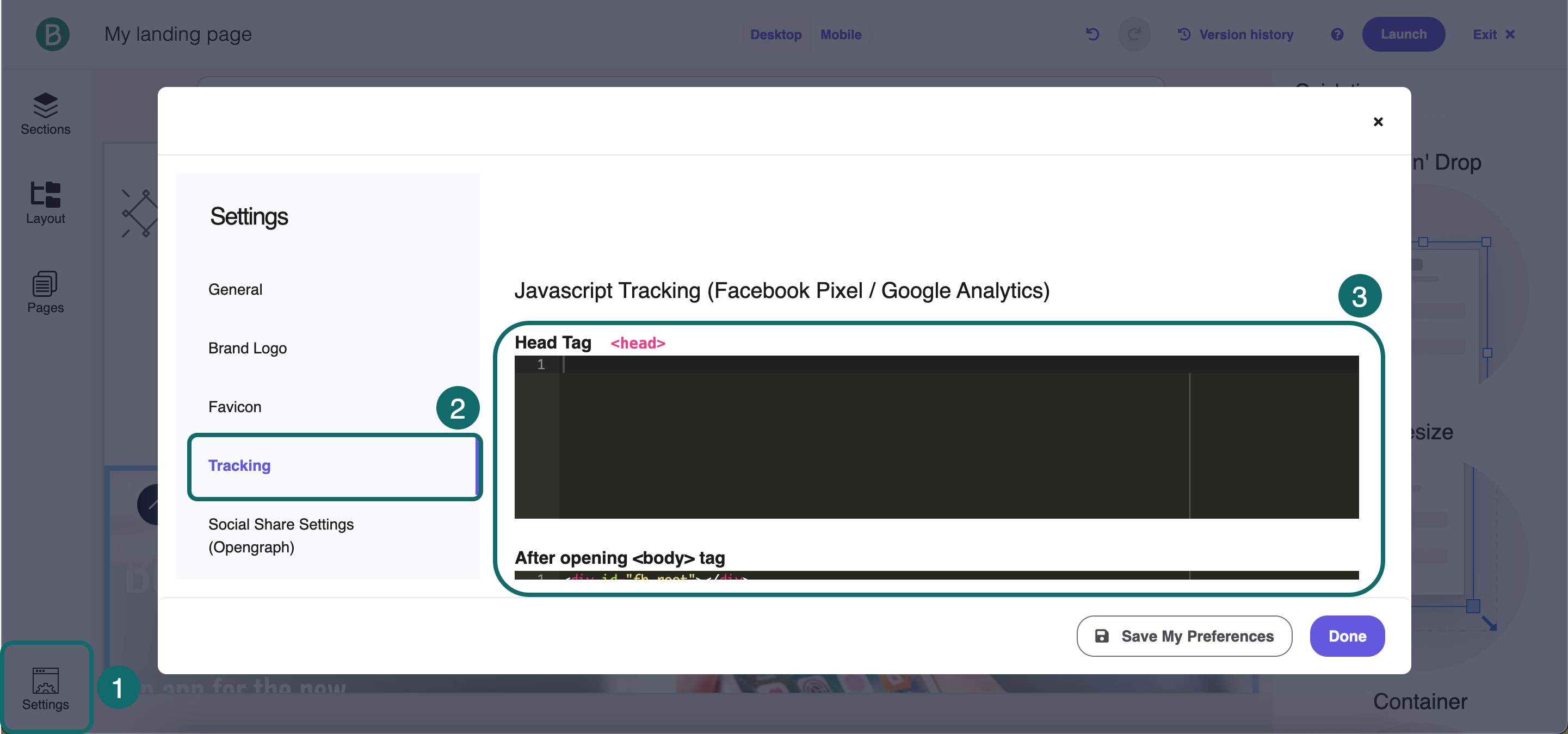The image size is (1568, 734).
Task: Click the Brizy logo icon
Action: [52, 34]
